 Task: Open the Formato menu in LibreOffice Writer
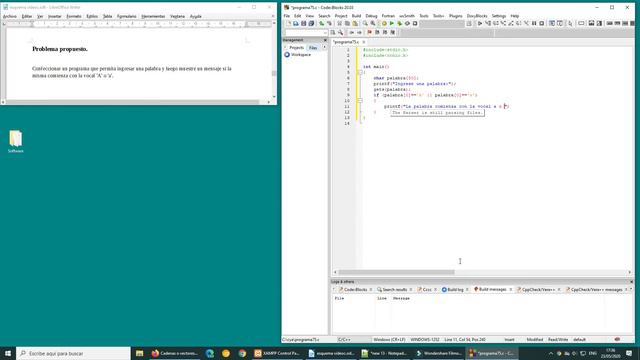point(74,16)
